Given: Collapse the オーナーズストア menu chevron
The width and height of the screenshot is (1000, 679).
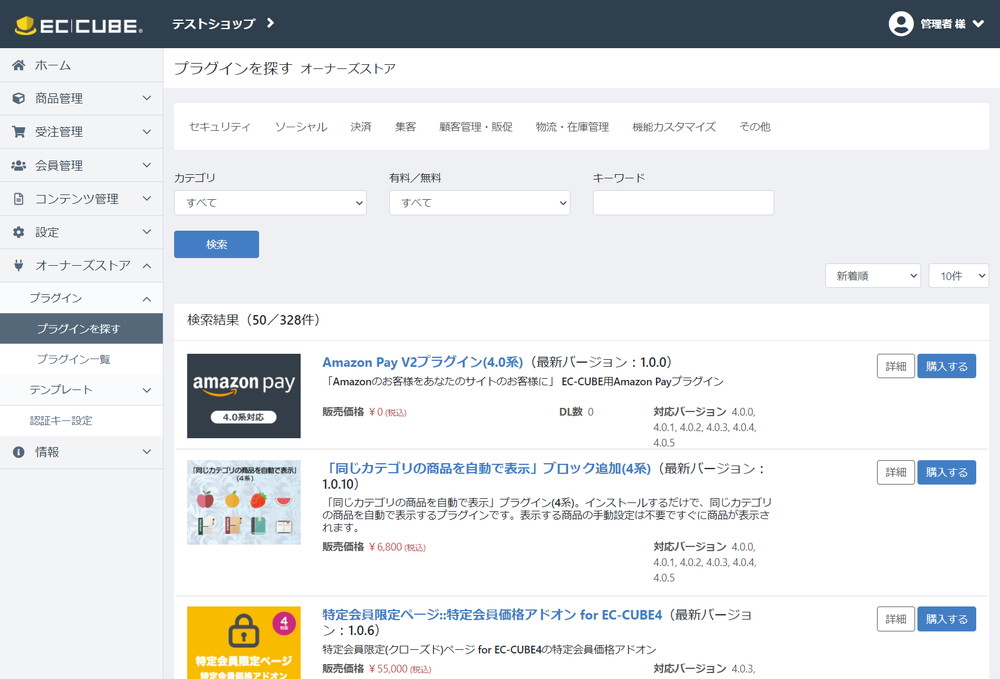Looking at the screenshot, I should click(x=147, y=265).
